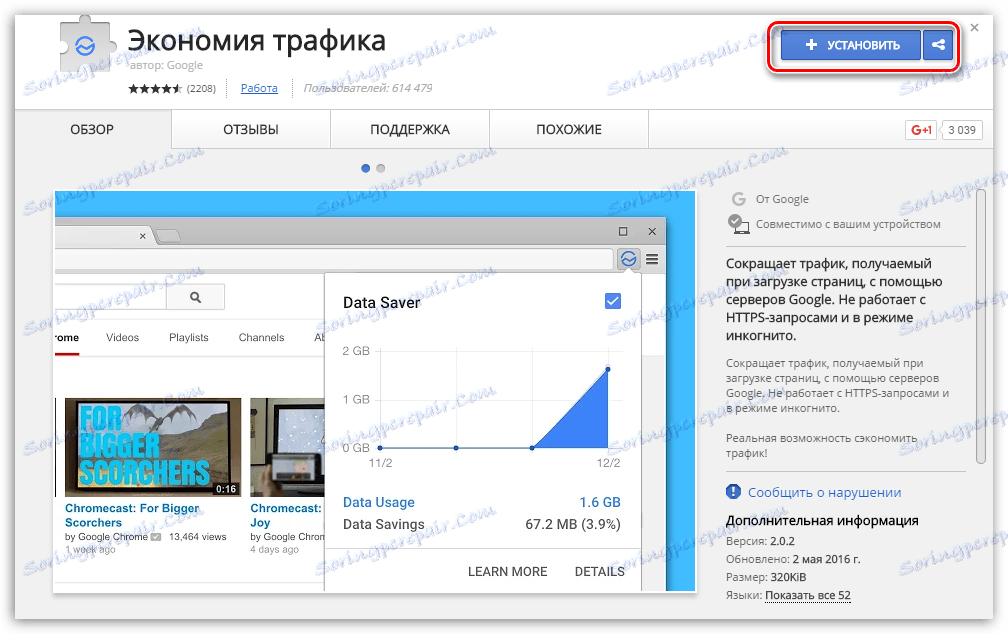This screenshot has width=1008, height=634.
Task: Click the Google G icon beside От Google
Action: 739,199
